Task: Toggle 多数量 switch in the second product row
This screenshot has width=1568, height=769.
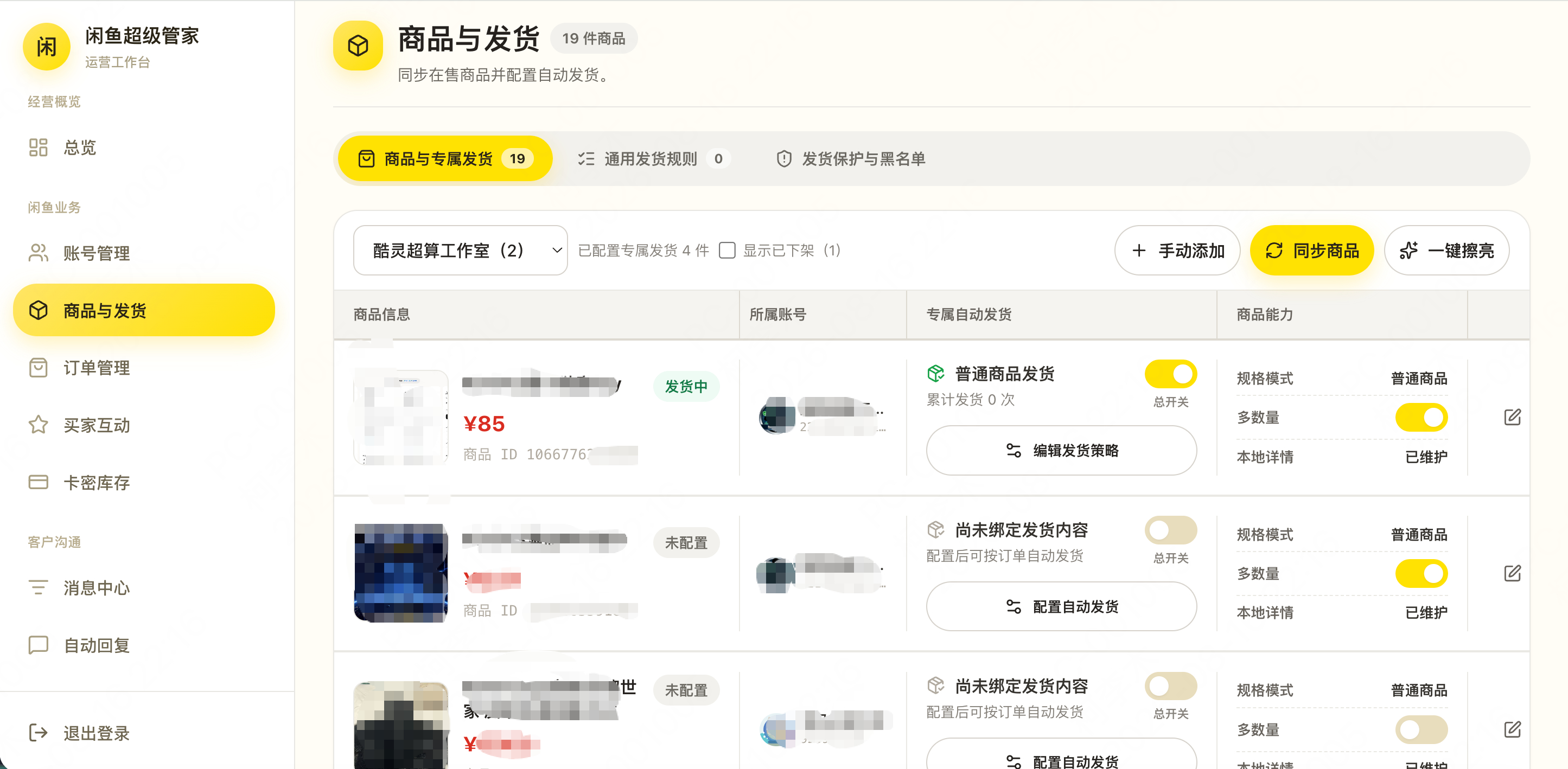Action: 1422,573
